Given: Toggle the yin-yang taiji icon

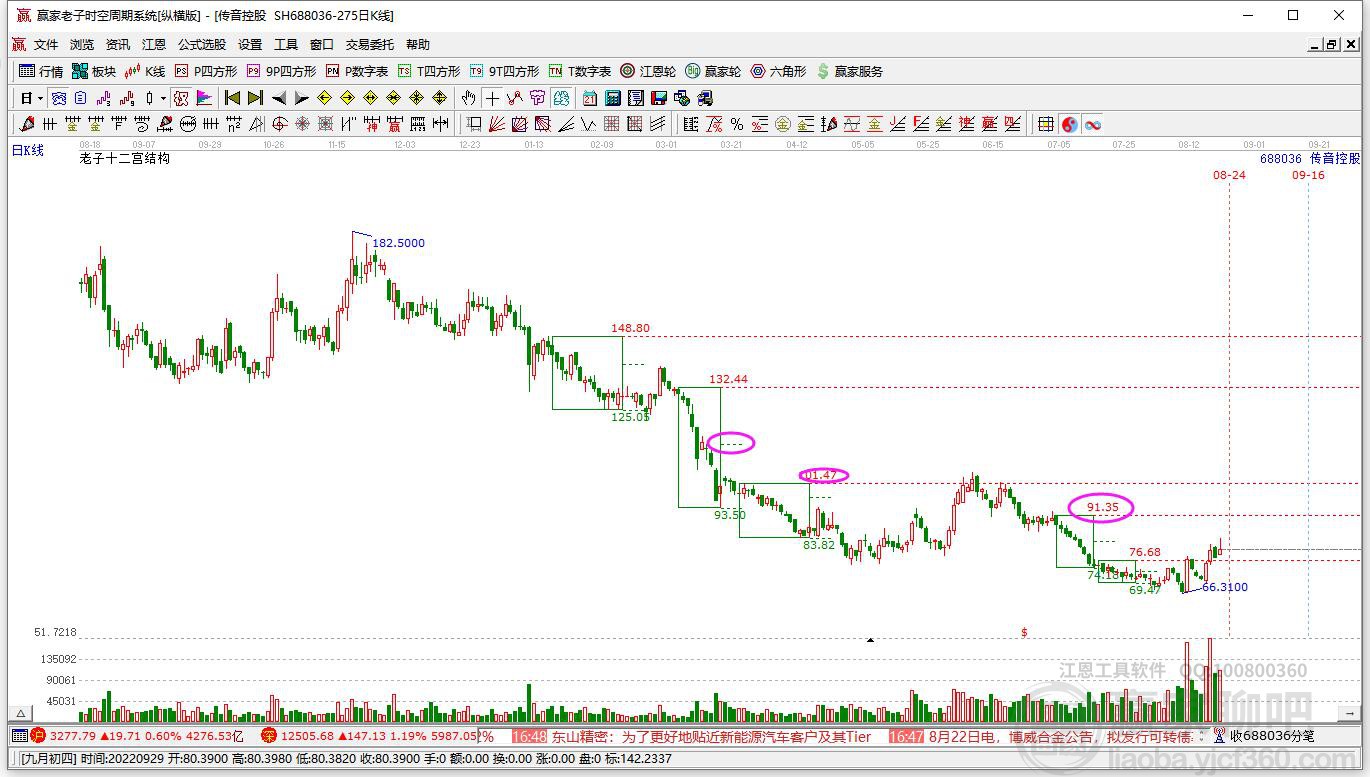Looking at the screenshot, I should click(1070, 124).
